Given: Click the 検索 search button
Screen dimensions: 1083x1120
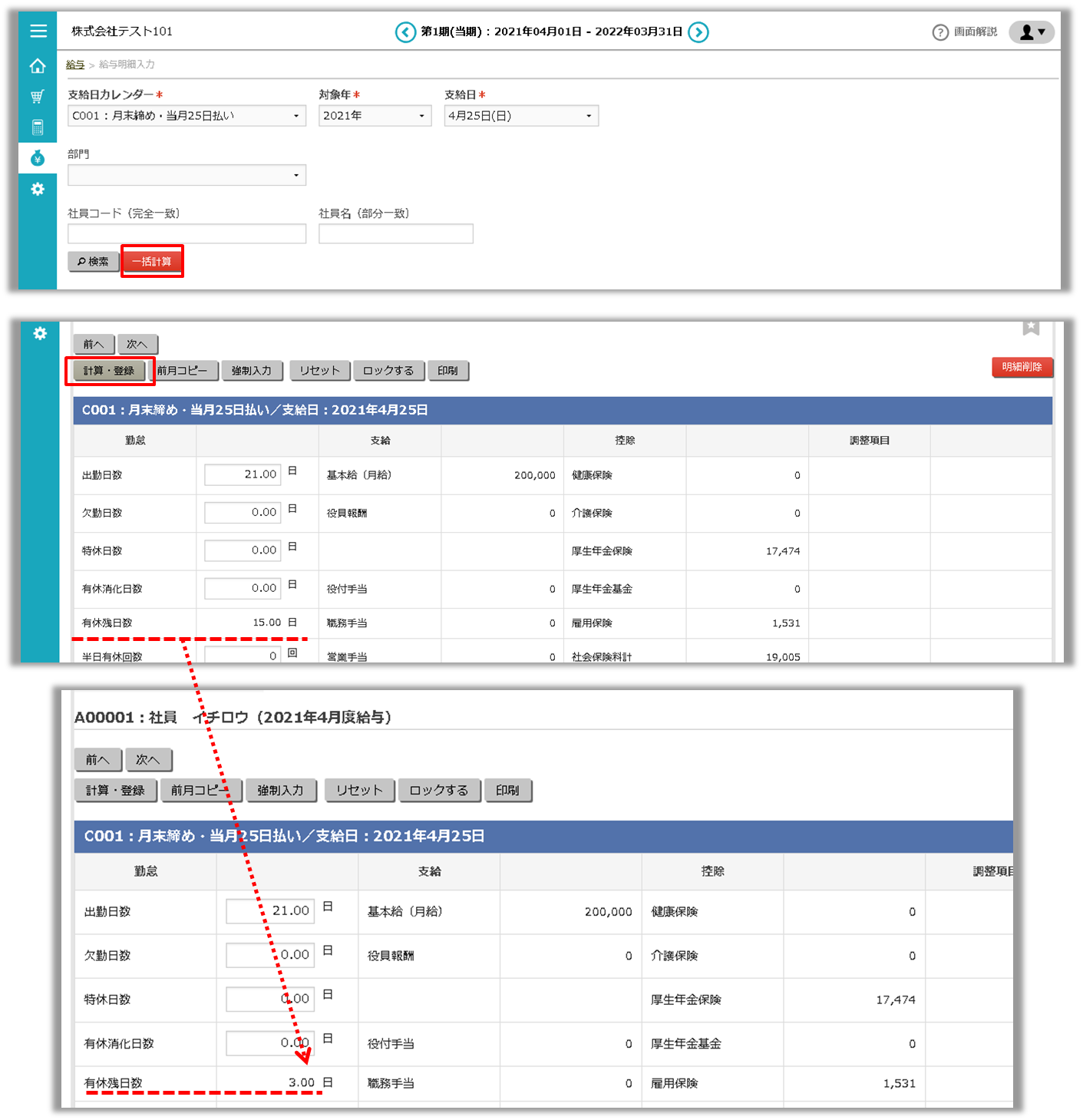Looking at the screenshot, I should [x=93, y=262].
